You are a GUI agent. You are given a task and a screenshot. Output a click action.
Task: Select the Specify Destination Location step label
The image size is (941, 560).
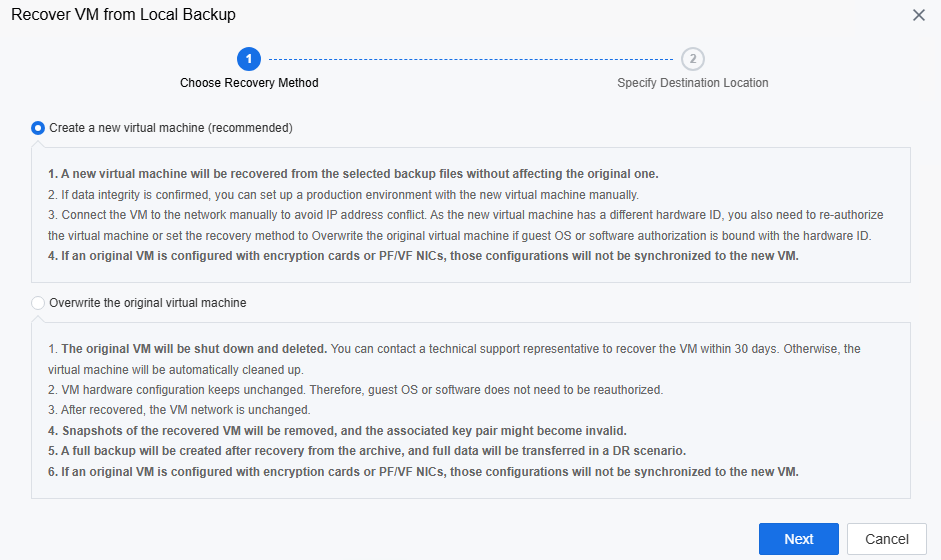[x=693, y=83]
